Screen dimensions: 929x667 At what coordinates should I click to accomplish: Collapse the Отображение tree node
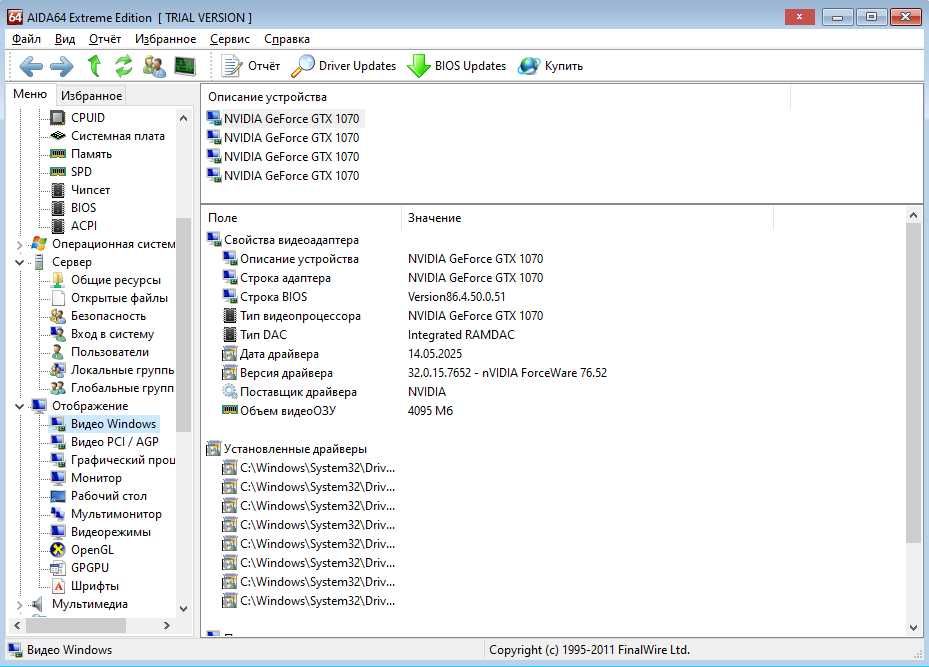[x=20, y=406]
